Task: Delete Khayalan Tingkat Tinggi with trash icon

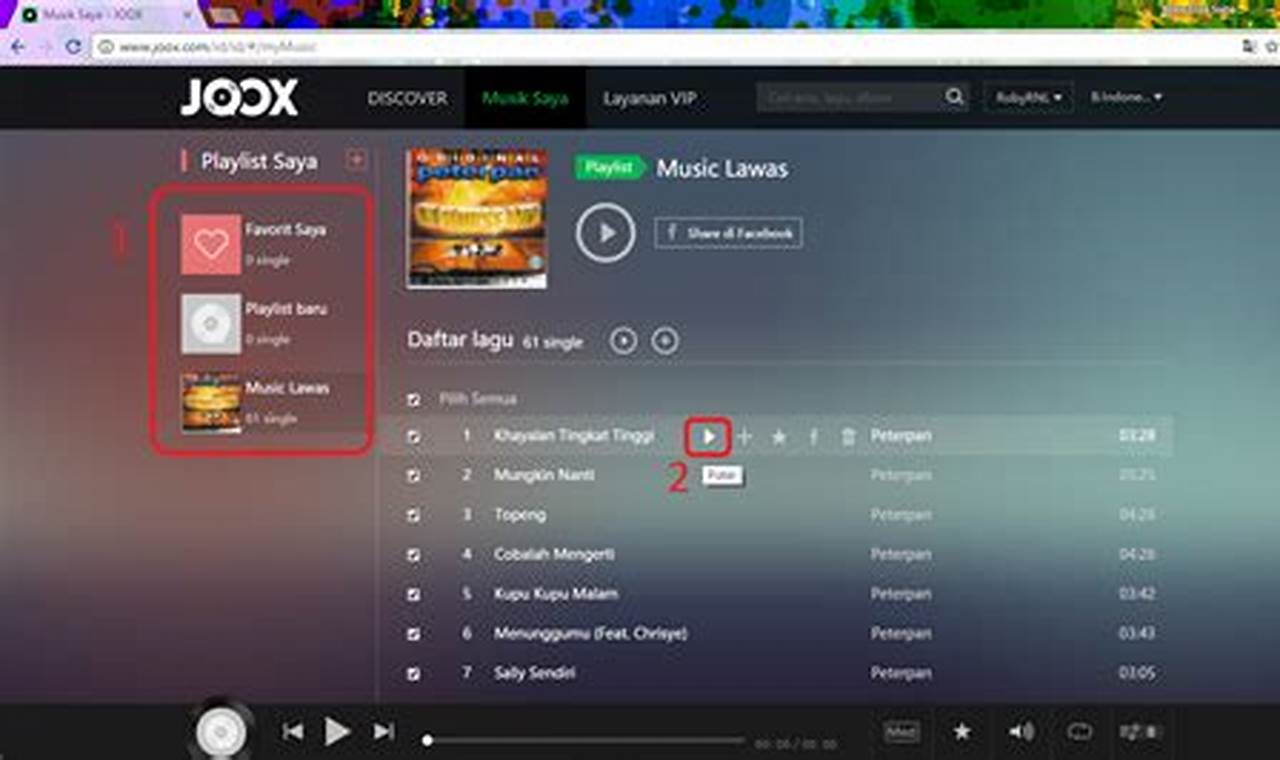Action: [848, 436]
